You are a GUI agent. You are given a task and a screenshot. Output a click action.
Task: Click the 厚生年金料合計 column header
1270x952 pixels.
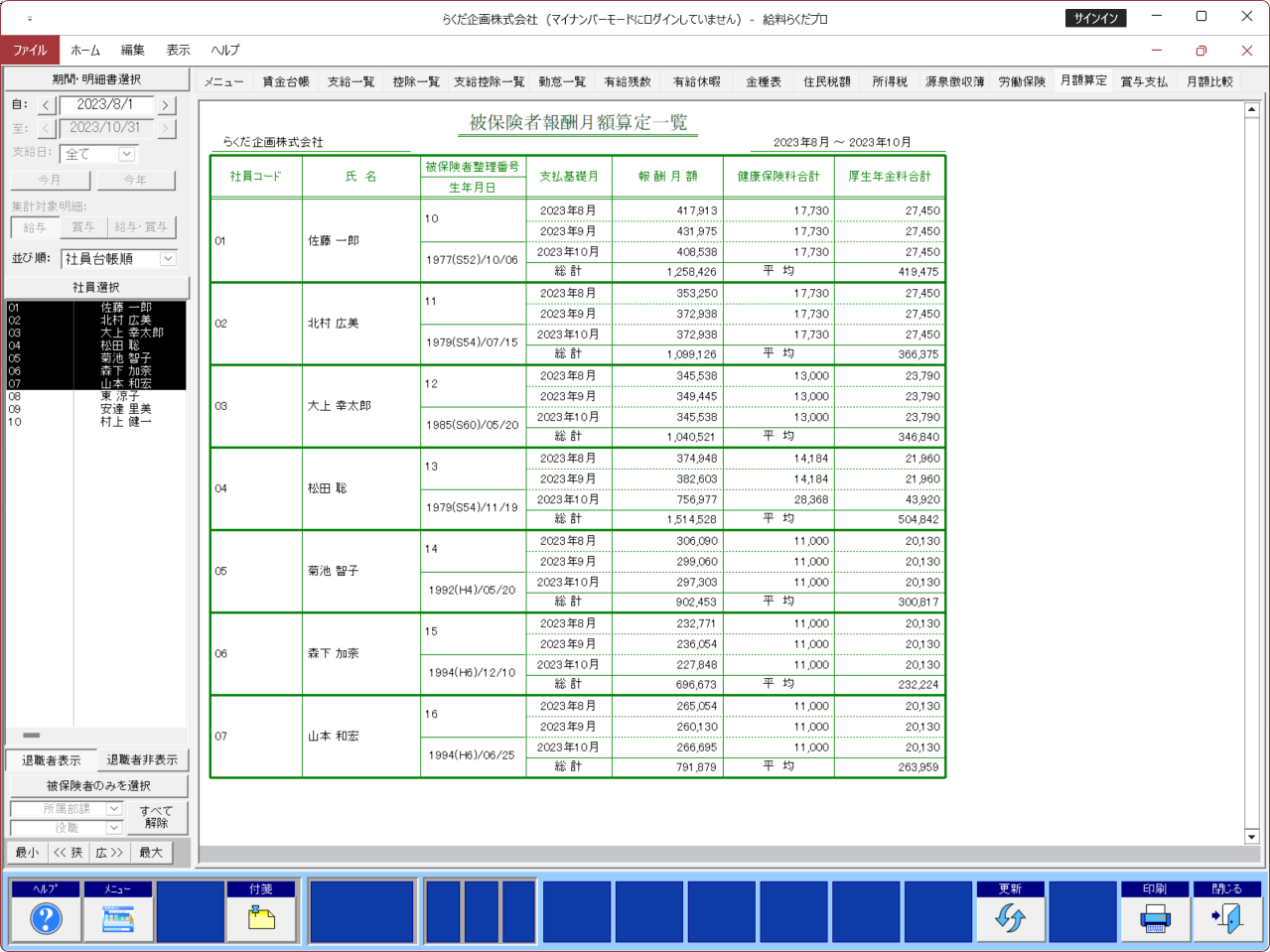[890, 177]
